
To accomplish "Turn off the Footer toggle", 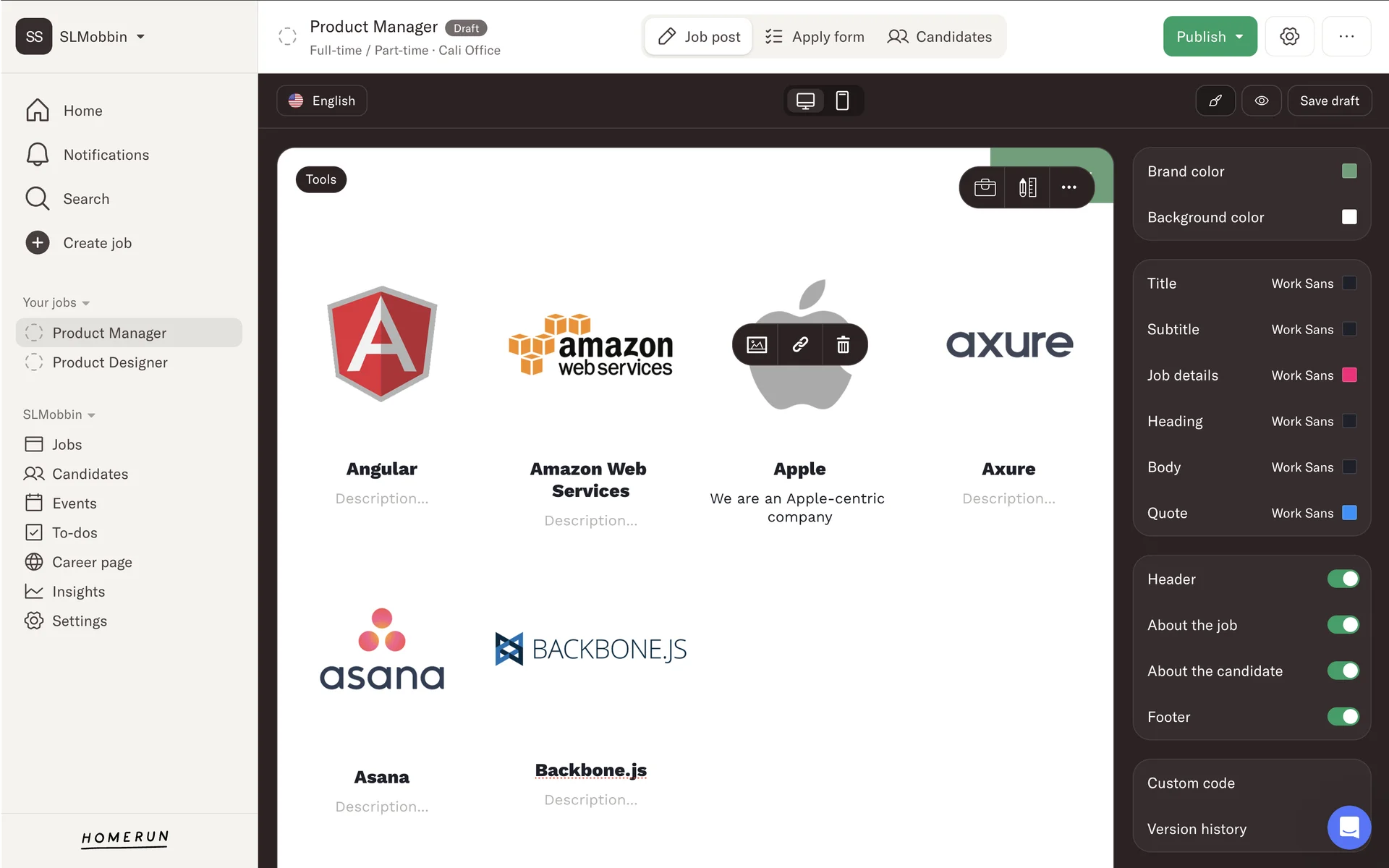I will tap(1343, 716).
